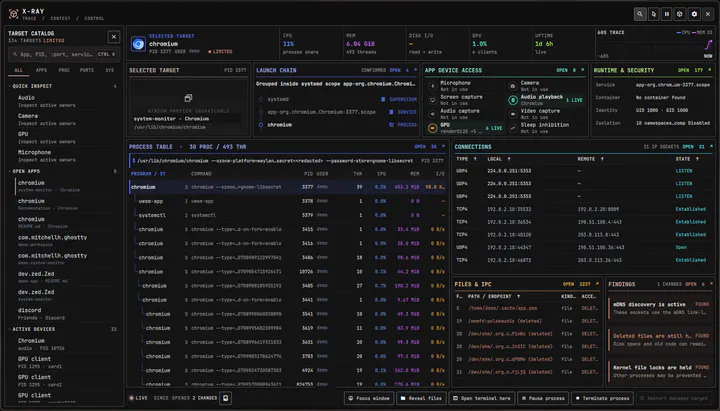Select dev.zed.Zed README.md app entry
Viewport: 720px width, 411px height.
click(x=64, y=277)
